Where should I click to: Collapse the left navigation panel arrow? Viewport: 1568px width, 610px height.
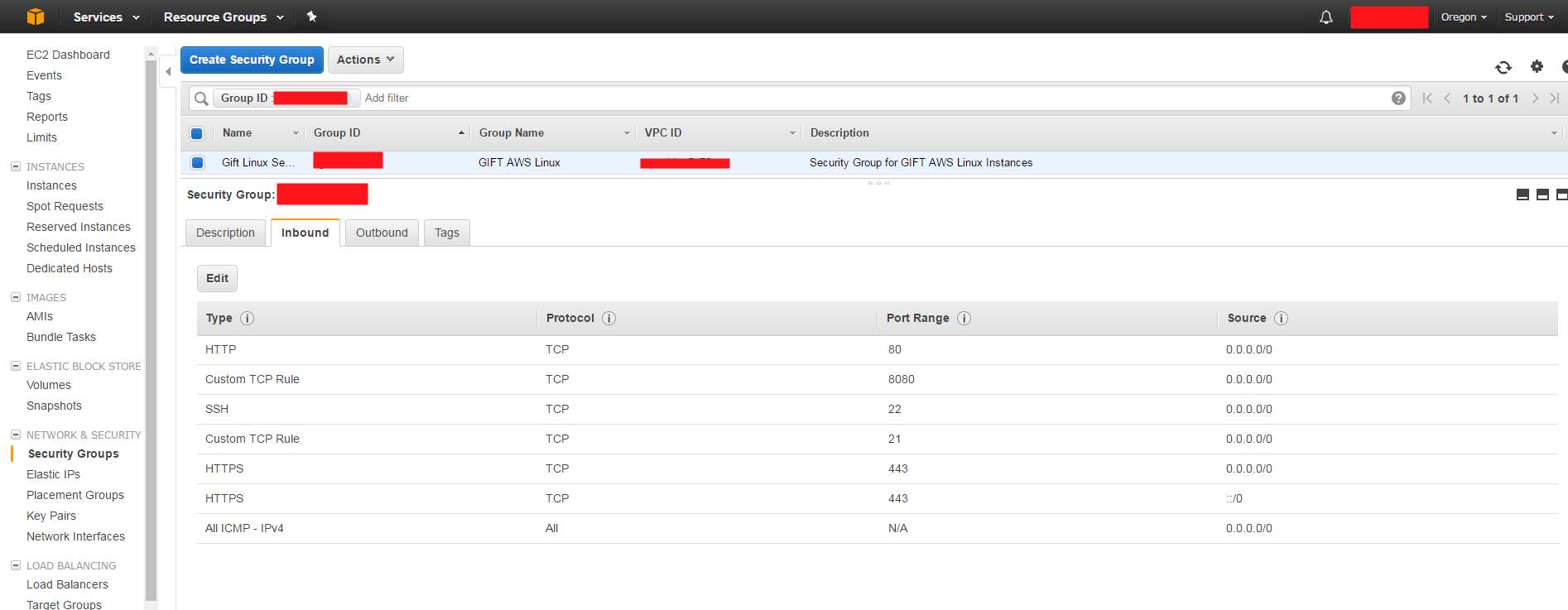pos(168,72)
